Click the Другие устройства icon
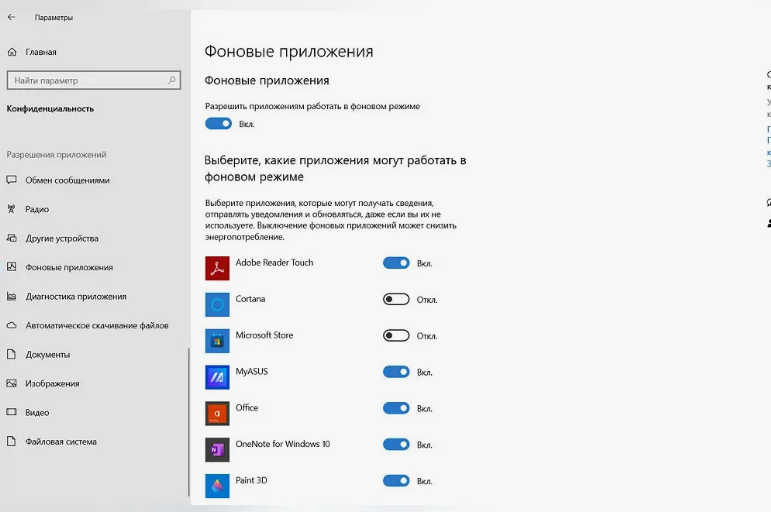The width and height of the screenshot is (771, 512). pos(11,238)
